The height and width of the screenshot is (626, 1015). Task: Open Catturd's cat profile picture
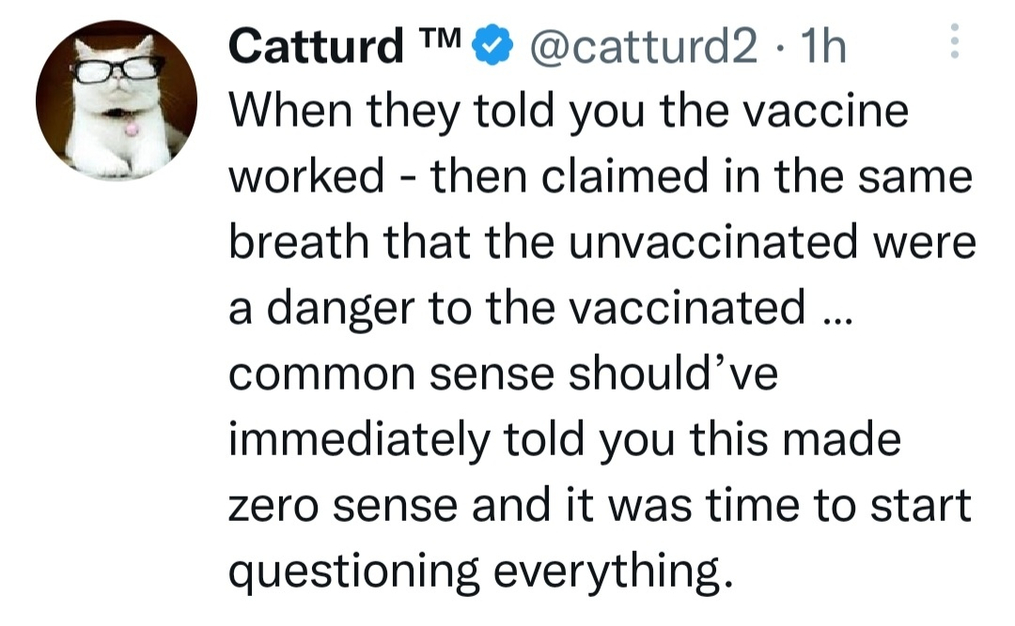(117, 100)
